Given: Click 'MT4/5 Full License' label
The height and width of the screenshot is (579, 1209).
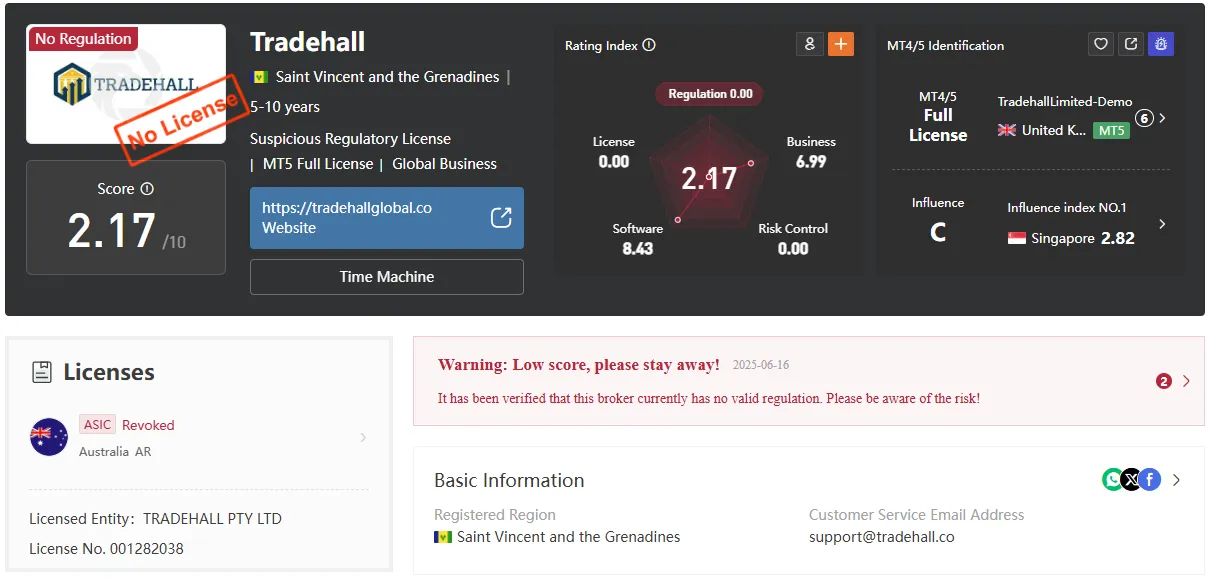Looking at the screenshot, I should pos(938,117).
